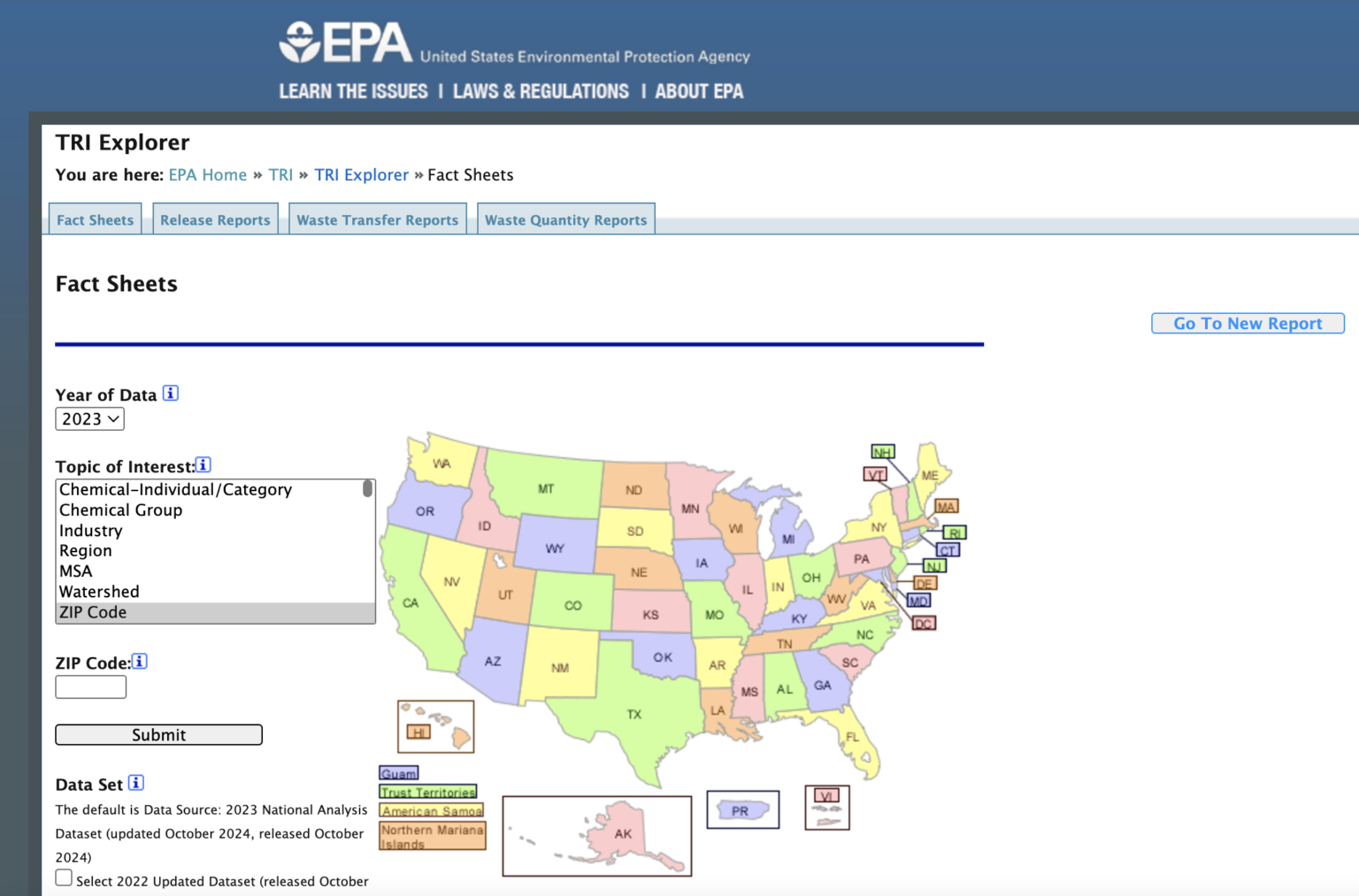1359x896 pixels.
Task: Select Region in topic list
Action: (x=209, y=551)
